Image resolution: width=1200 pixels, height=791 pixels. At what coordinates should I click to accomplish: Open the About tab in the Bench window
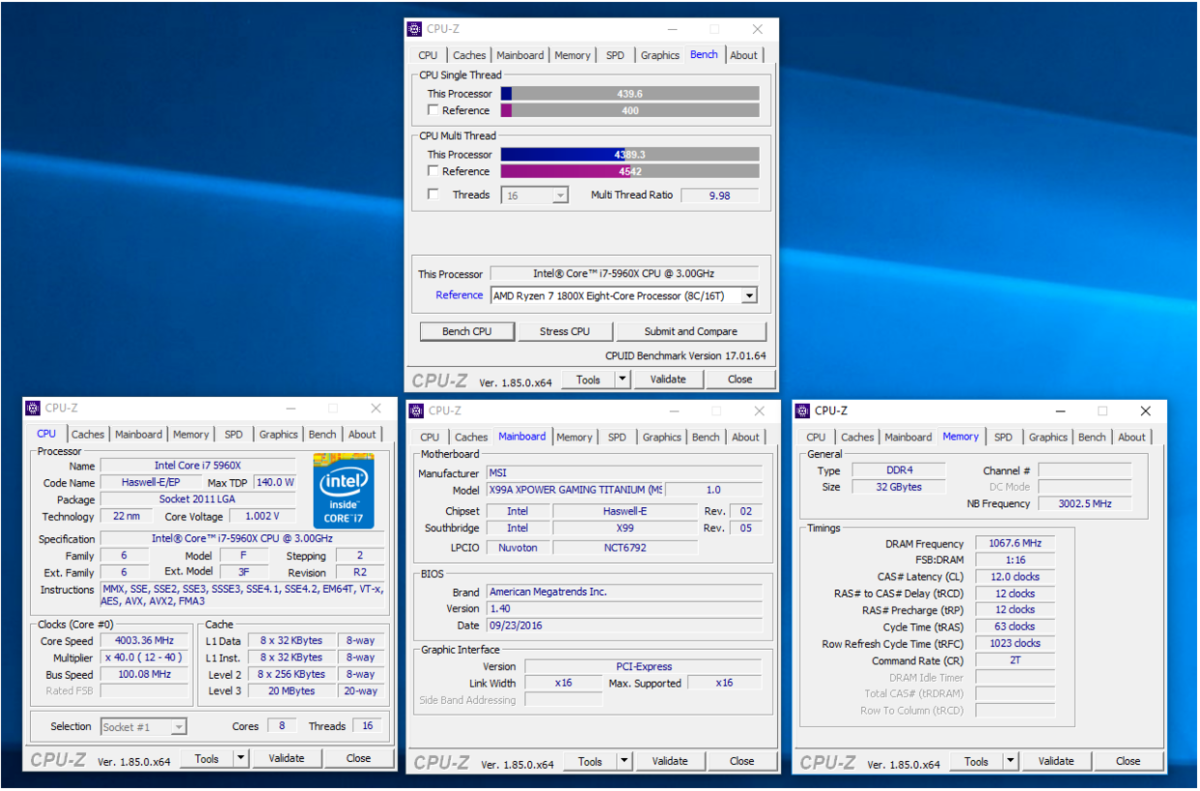point(744,55)
